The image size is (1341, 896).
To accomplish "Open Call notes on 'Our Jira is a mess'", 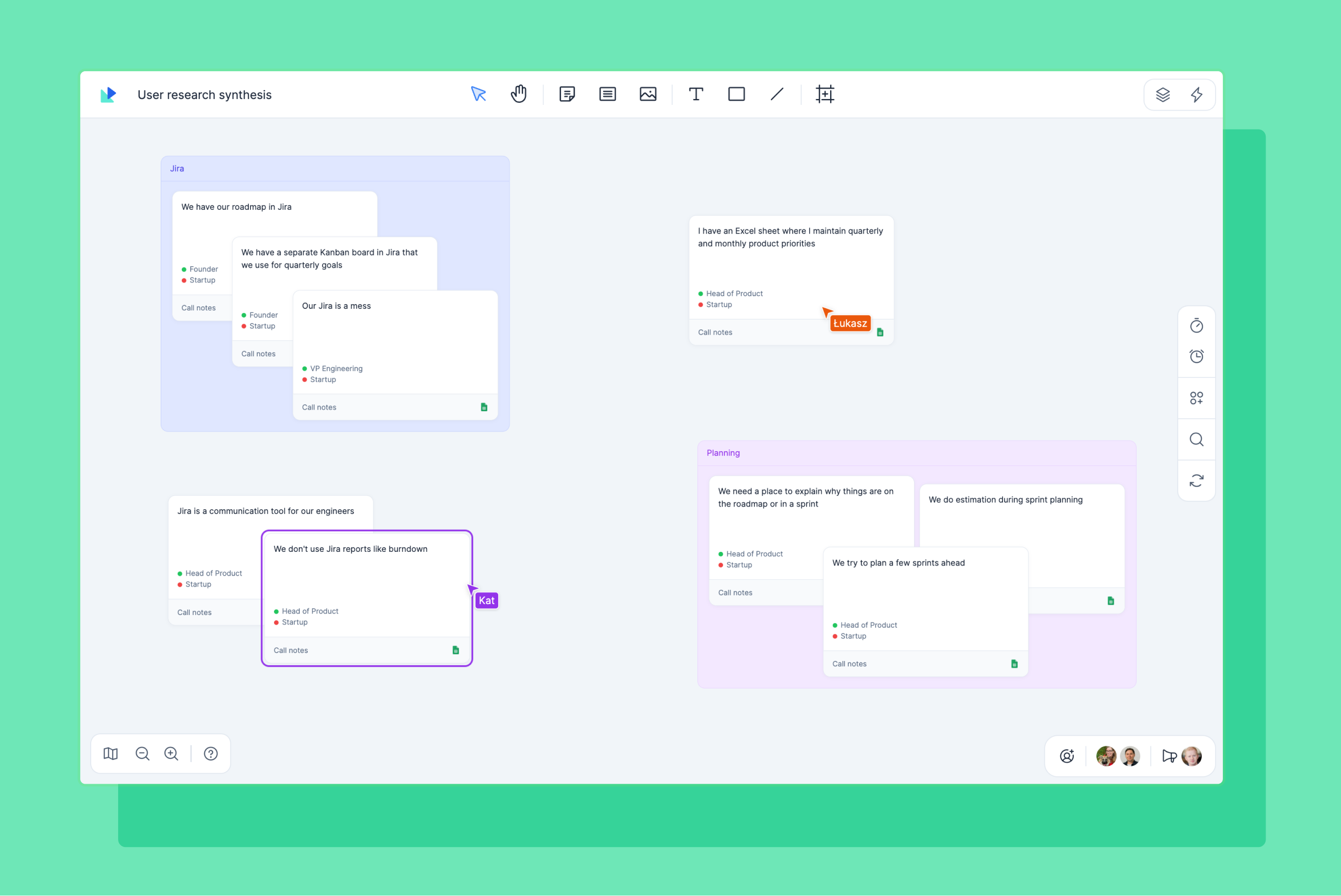I will 319,407.
